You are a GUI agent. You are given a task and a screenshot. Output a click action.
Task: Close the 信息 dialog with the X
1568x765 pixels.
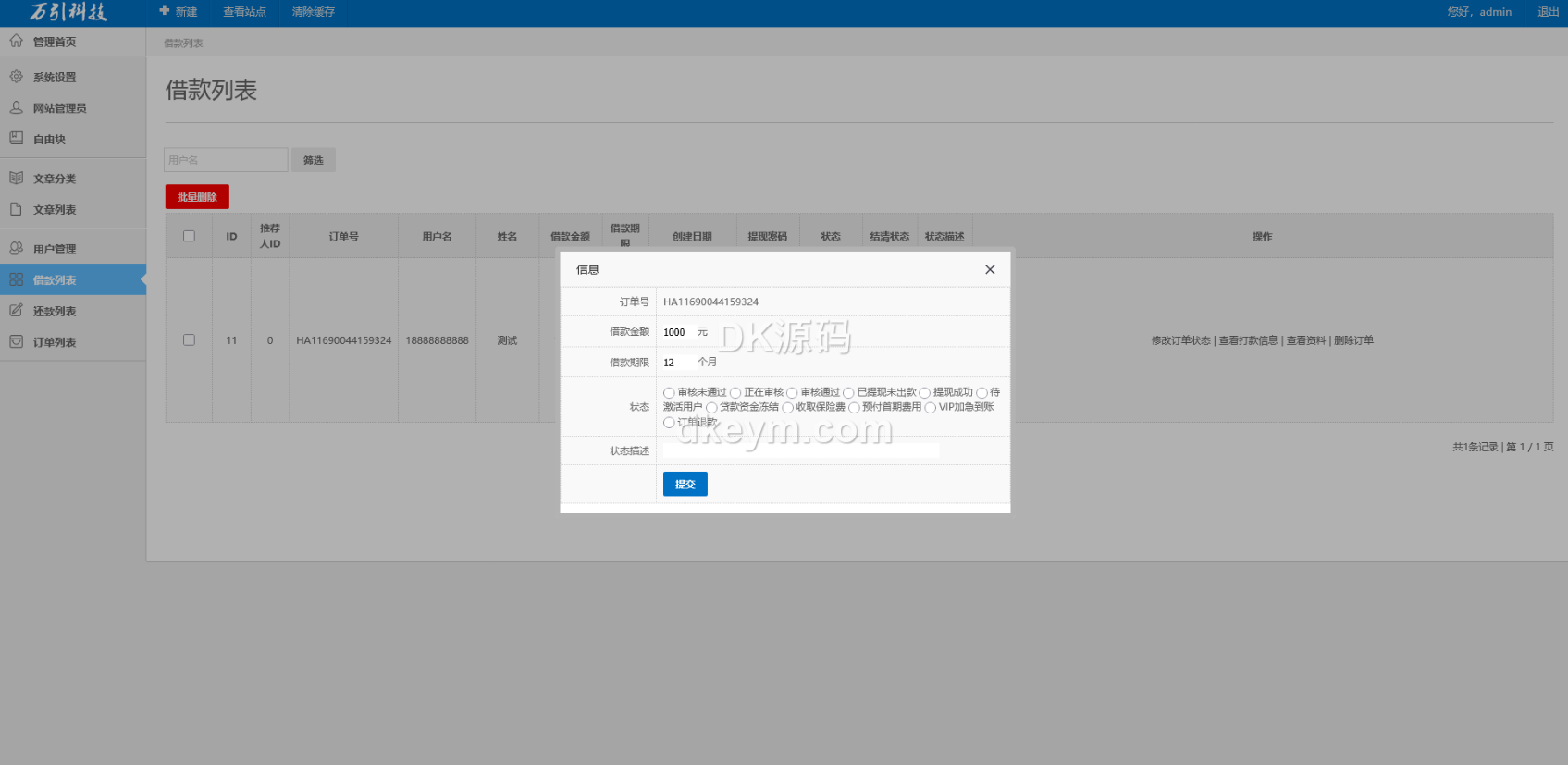(990, 270)
